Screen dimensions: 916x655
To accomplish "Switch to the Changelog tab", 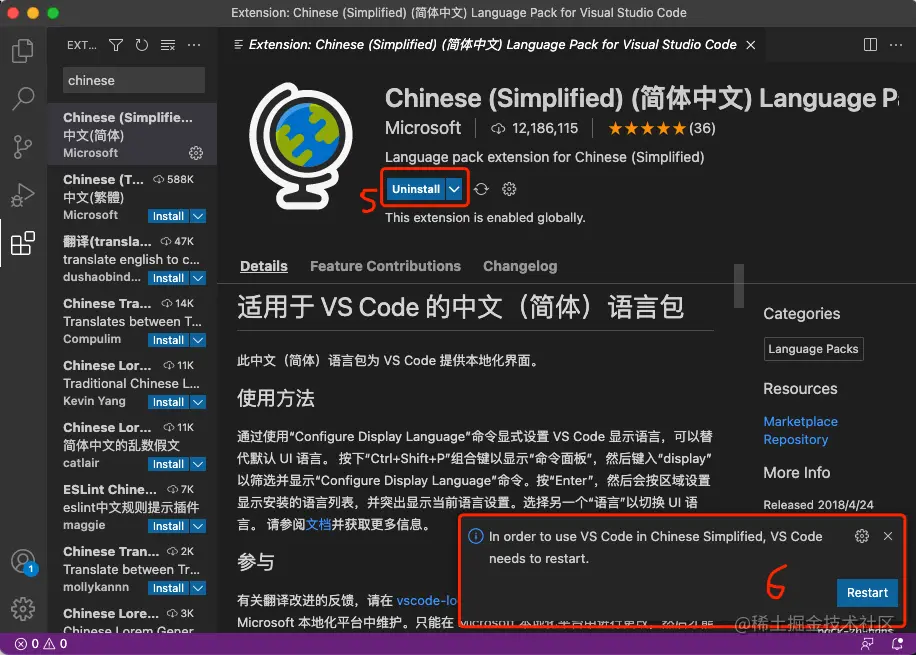I will pos(520,266).
